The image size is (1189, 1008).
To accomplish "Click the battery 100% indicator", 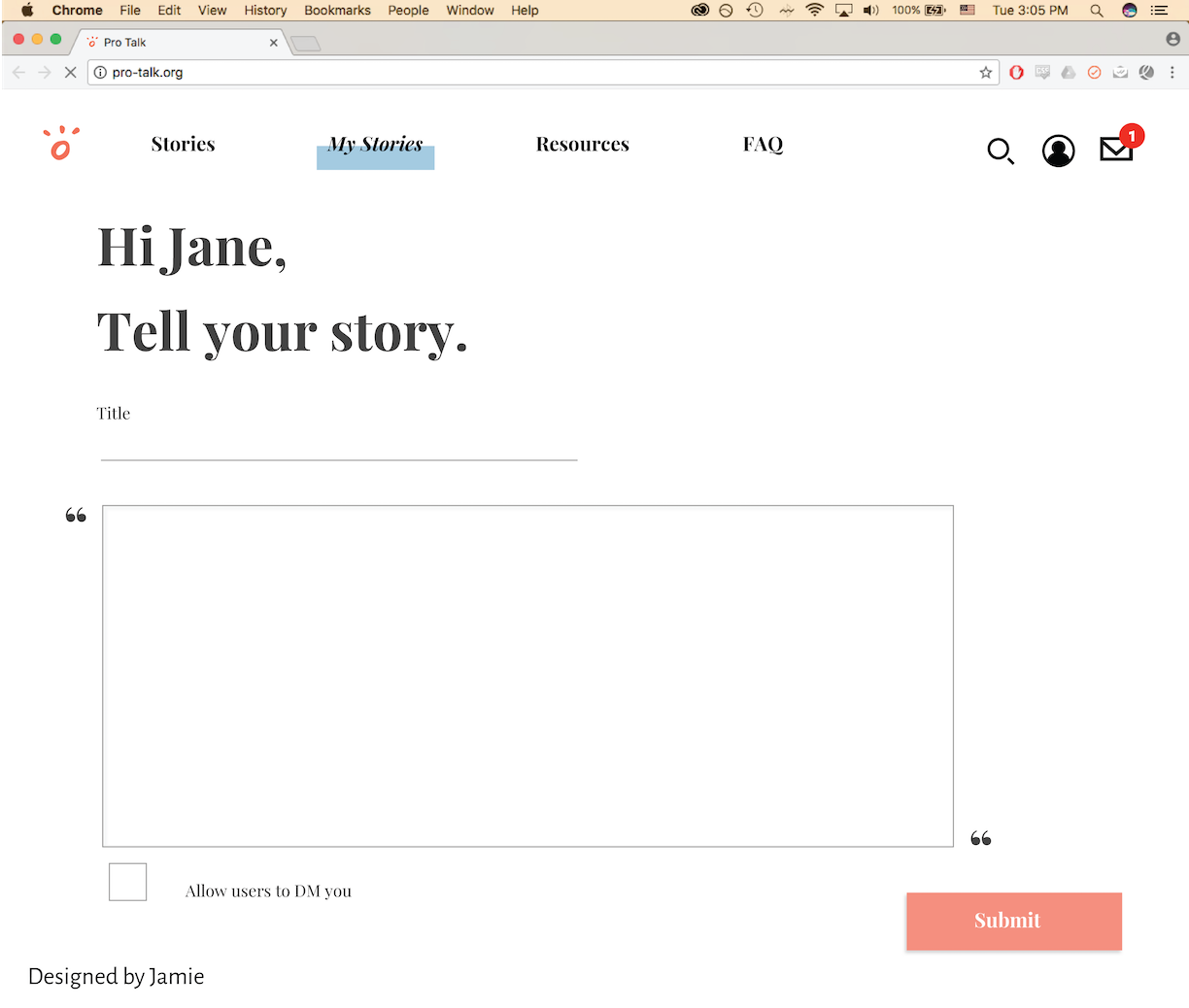I will (x=919, y=10).
